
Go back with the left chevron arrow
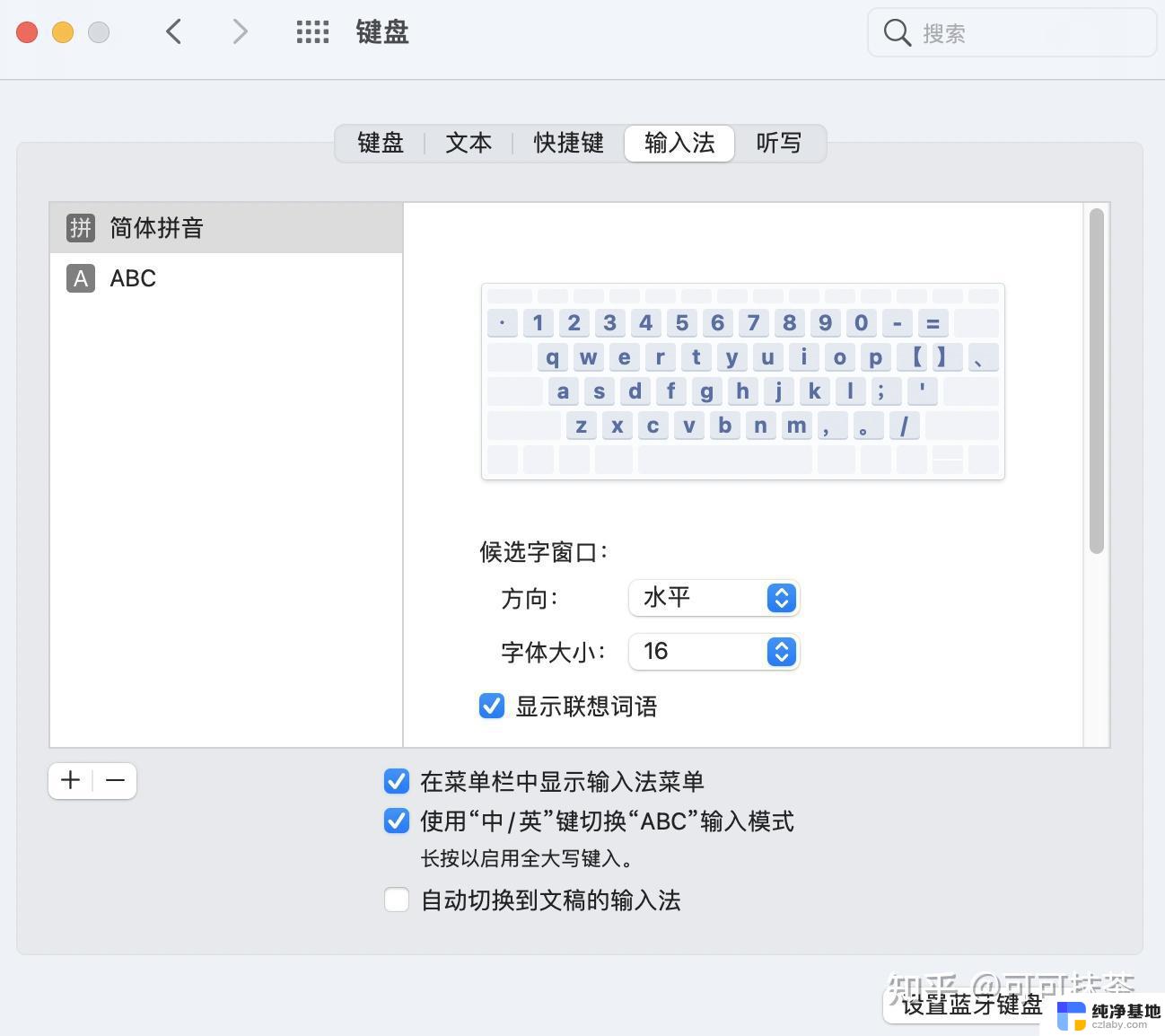(x=174, y=32)
